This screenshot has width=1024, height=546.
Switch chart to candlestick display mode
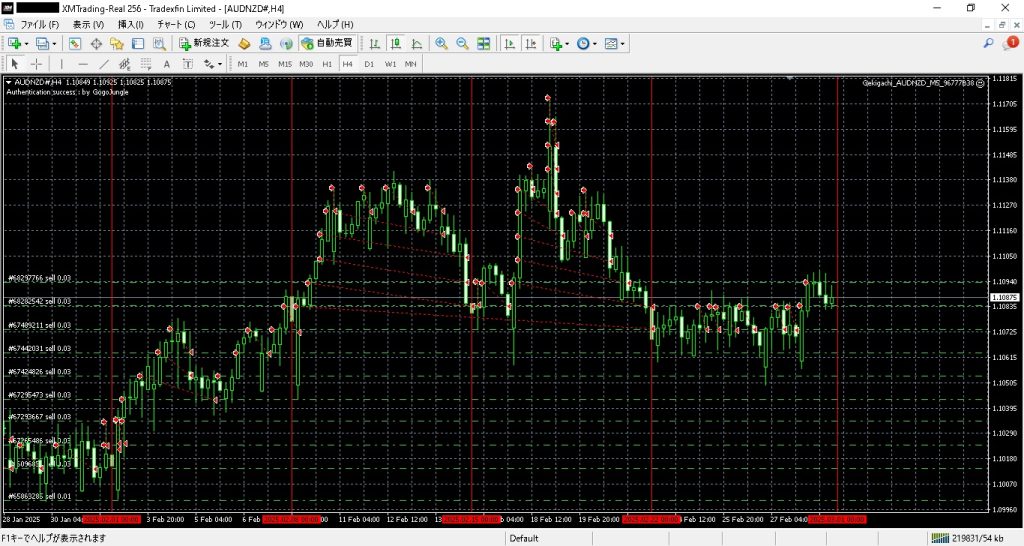click(x=396, y=44)
